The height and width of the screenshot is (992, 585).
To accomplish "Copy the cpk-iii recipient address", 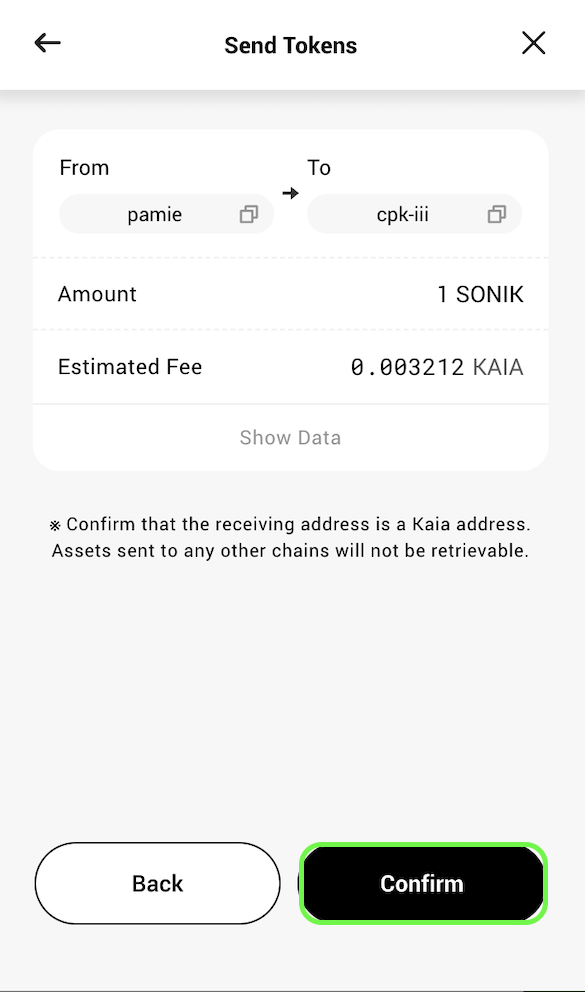I will pyautogui.click(x=496, y=214).
